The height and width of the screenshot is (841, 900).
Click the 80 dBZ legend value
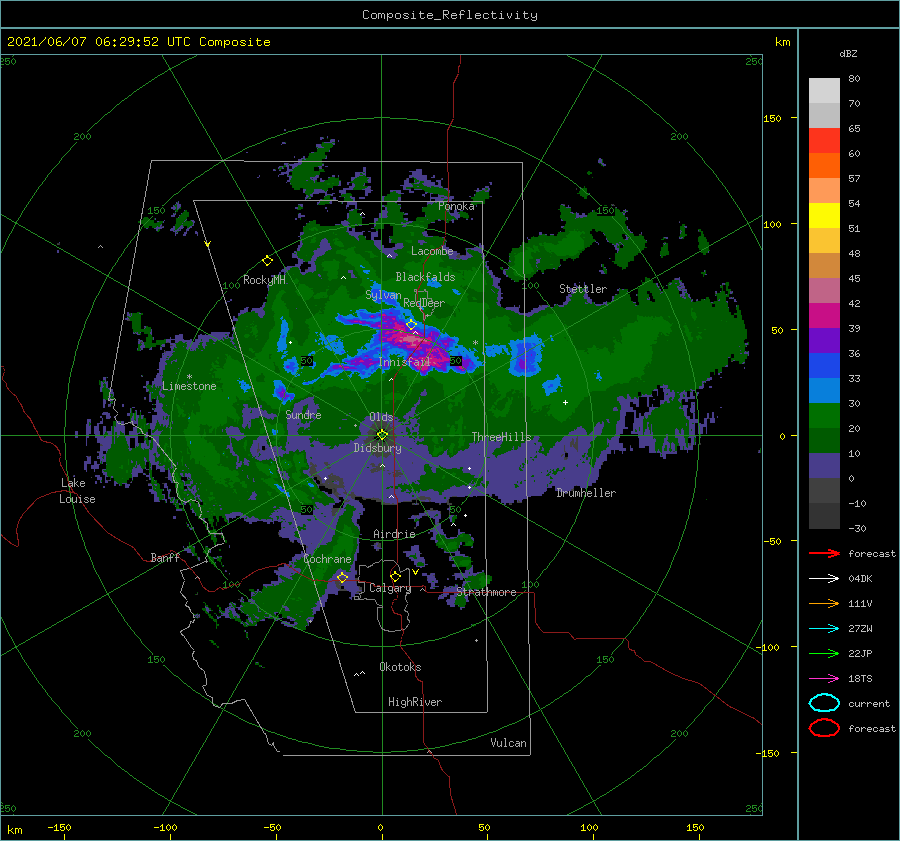click(854, 79)
